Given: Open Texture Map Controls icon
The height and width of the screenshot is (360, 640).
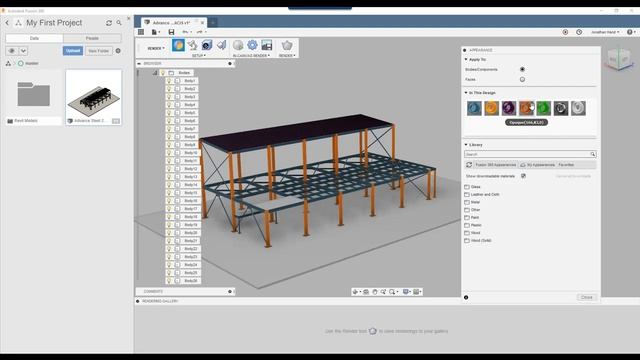Looking at the screenshot, I should point(222,45).
